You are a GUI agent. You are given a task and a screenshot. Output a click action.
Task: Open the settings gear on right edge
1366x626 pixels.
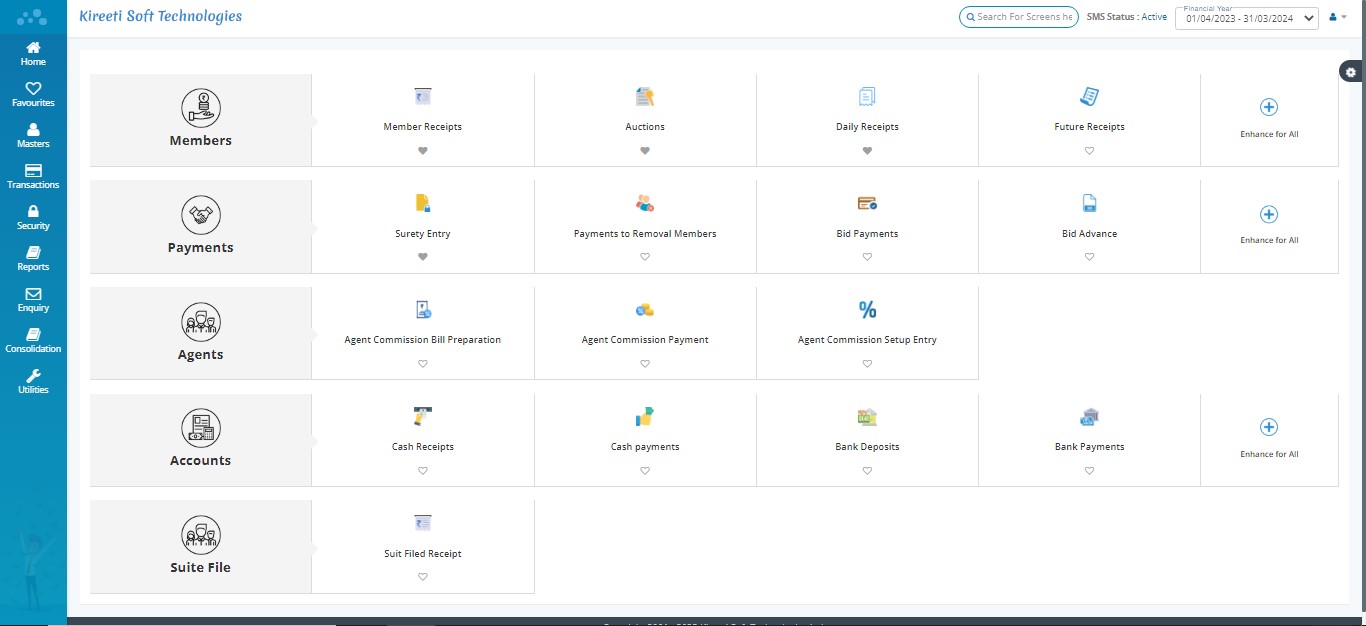[x=1352, y=72]
